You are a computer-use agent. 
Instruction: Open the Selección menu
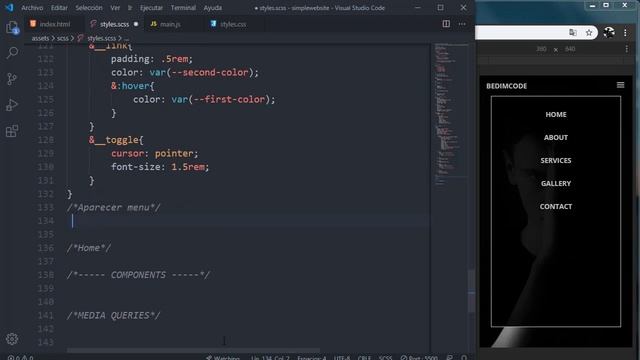(89, 8)
